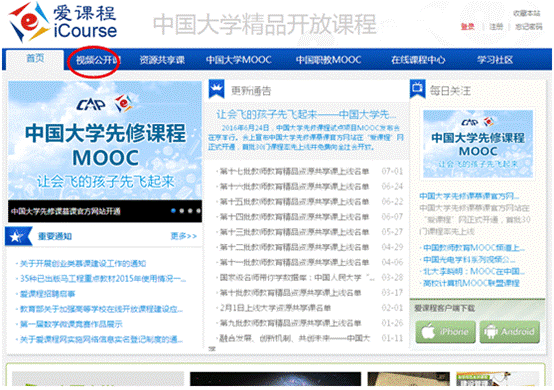
Task: Click 更多>> beside 重要通知
Action: click(184, 236)
